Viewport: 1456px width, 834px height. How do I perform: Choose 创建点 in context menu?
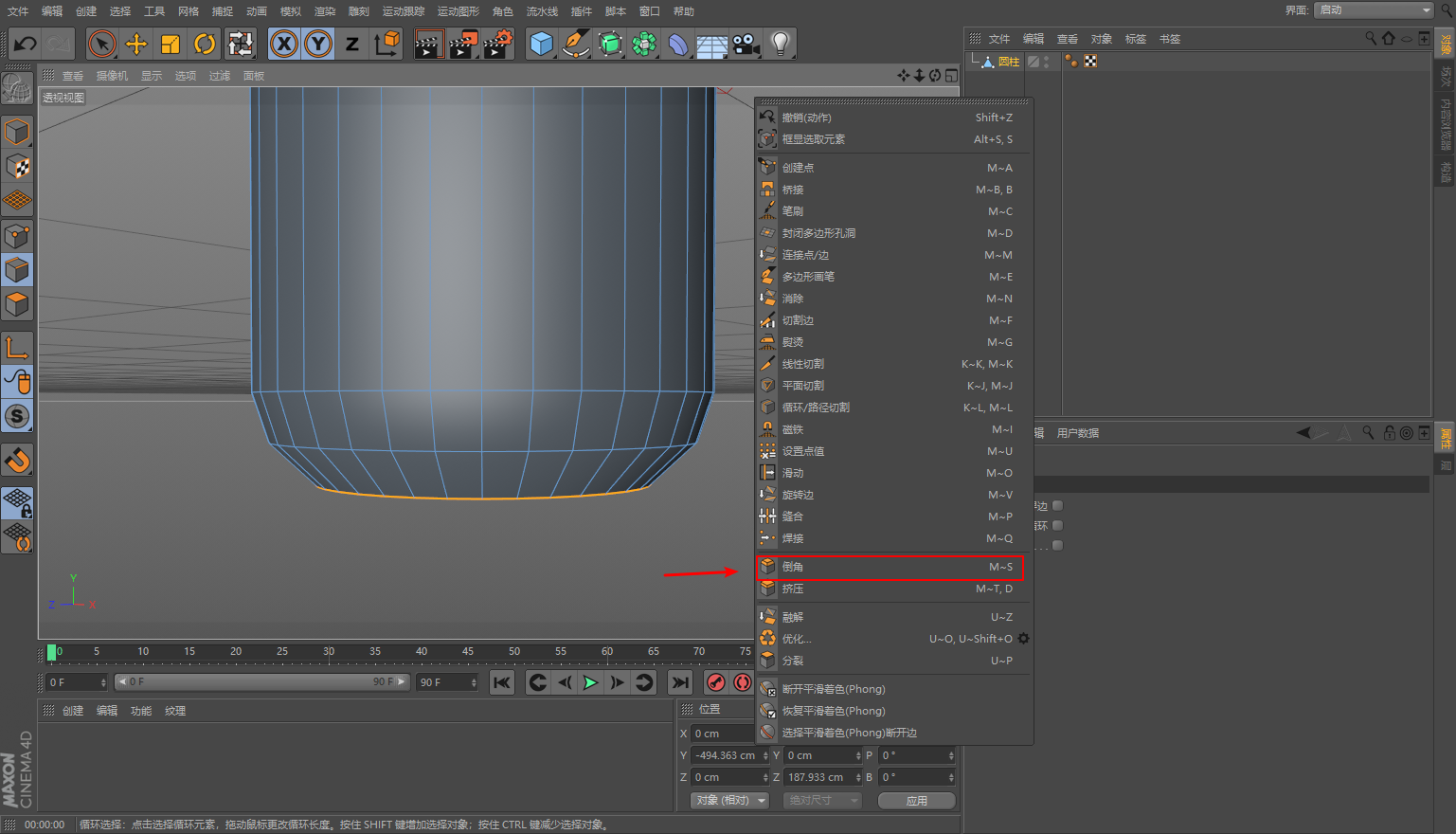(890, 168)
